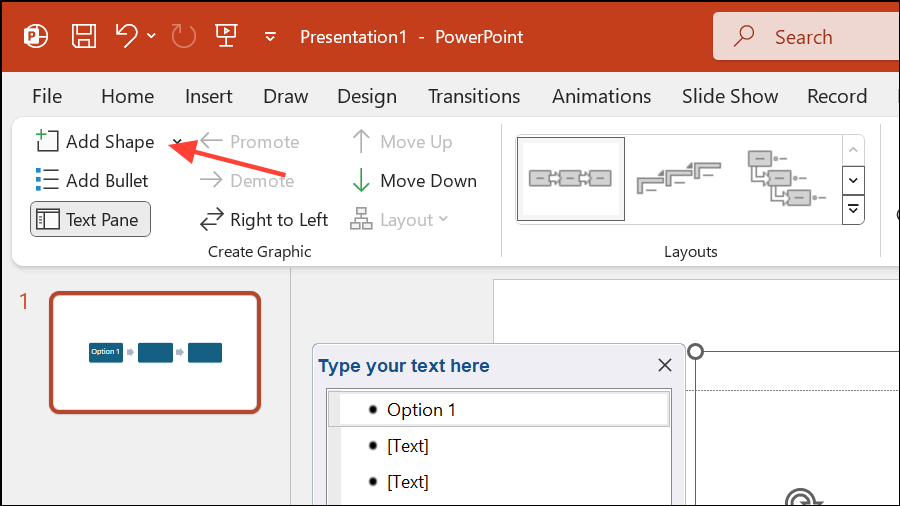Click Add Bullet in Create Graphic
The height and width of the screenshot is (506, 900).
click(92, 181)
